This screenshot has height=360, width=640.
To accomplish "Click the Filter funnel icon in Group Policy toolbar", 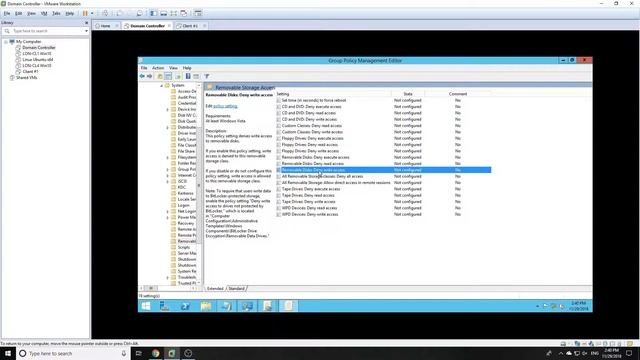I will click(207, 76).
